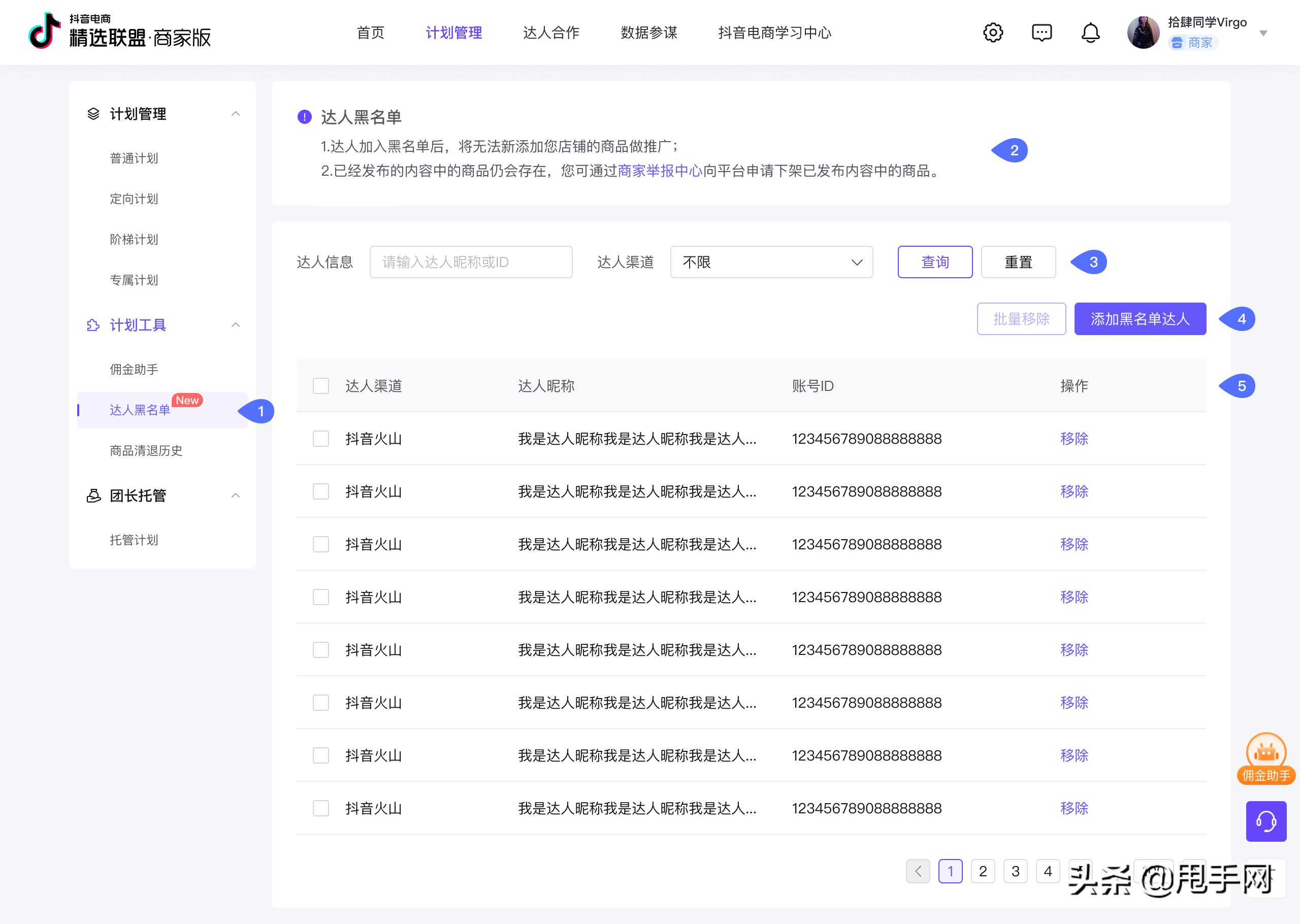Viewport: 1300px width, 924px height.
Task: Click the 团长托管 icon in sidebar
Action: pos(93,496)
